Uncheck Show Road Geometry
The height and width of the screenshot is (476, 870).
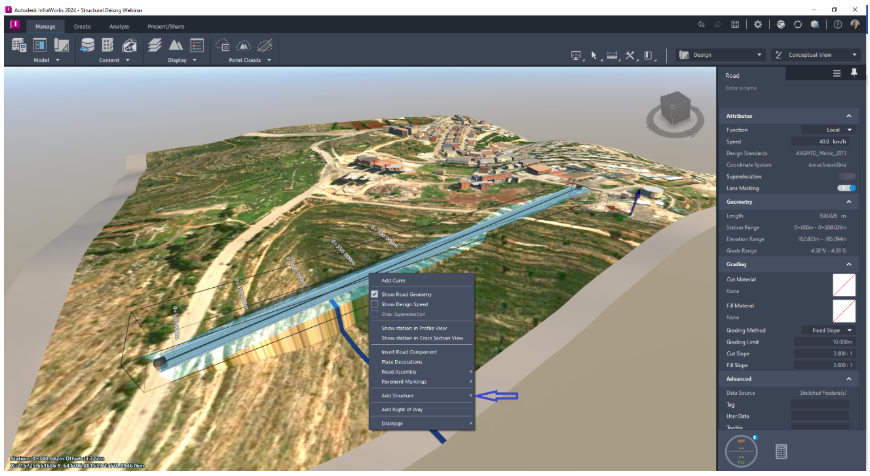tap(375, 294)
